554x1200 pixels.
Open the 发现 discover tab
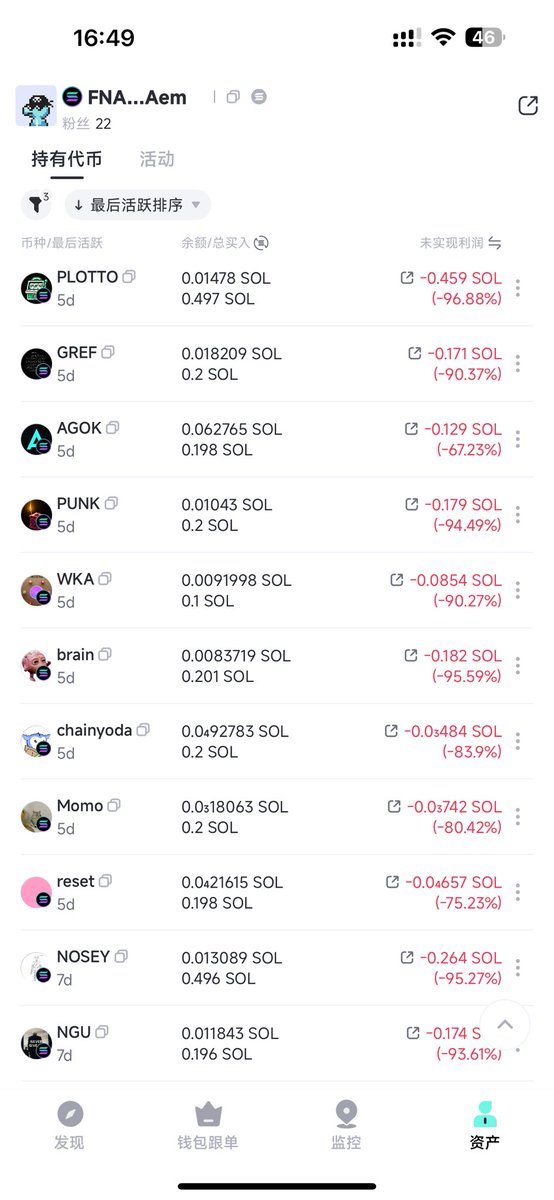tap(70, 1126)
